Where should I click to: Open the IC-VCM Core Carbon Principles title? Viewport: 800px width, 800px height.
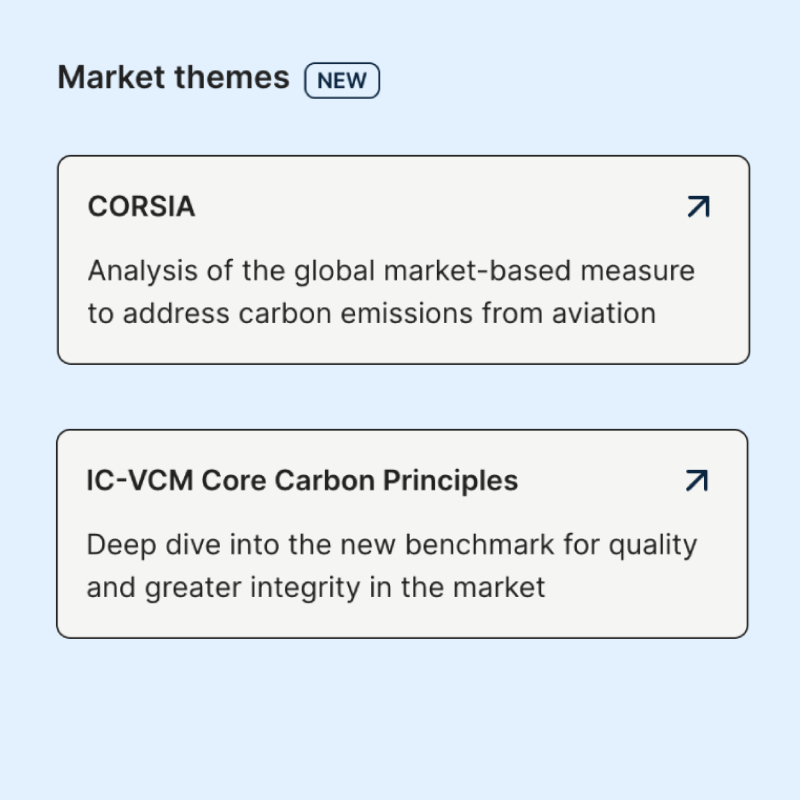click(302, 481)
